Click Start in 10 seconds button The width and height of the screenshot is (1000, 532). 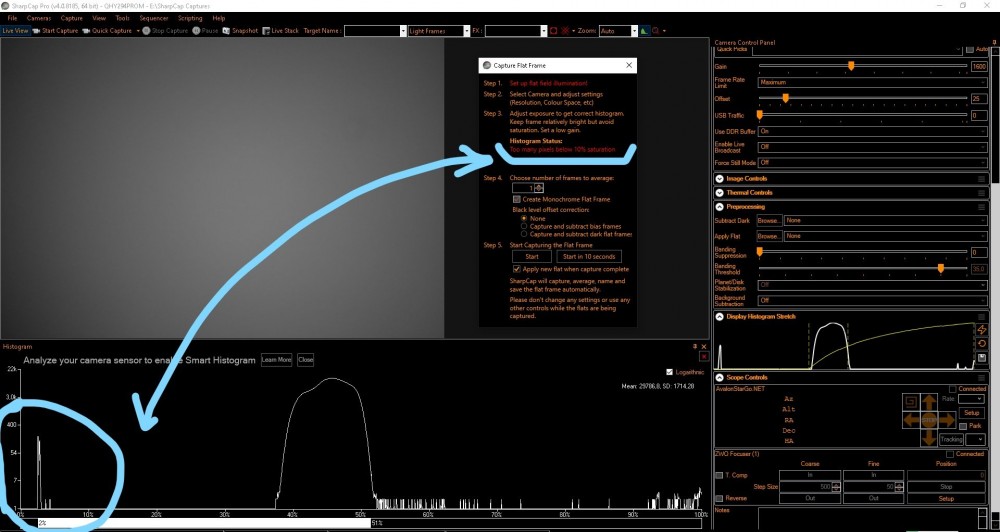(589, 256)
